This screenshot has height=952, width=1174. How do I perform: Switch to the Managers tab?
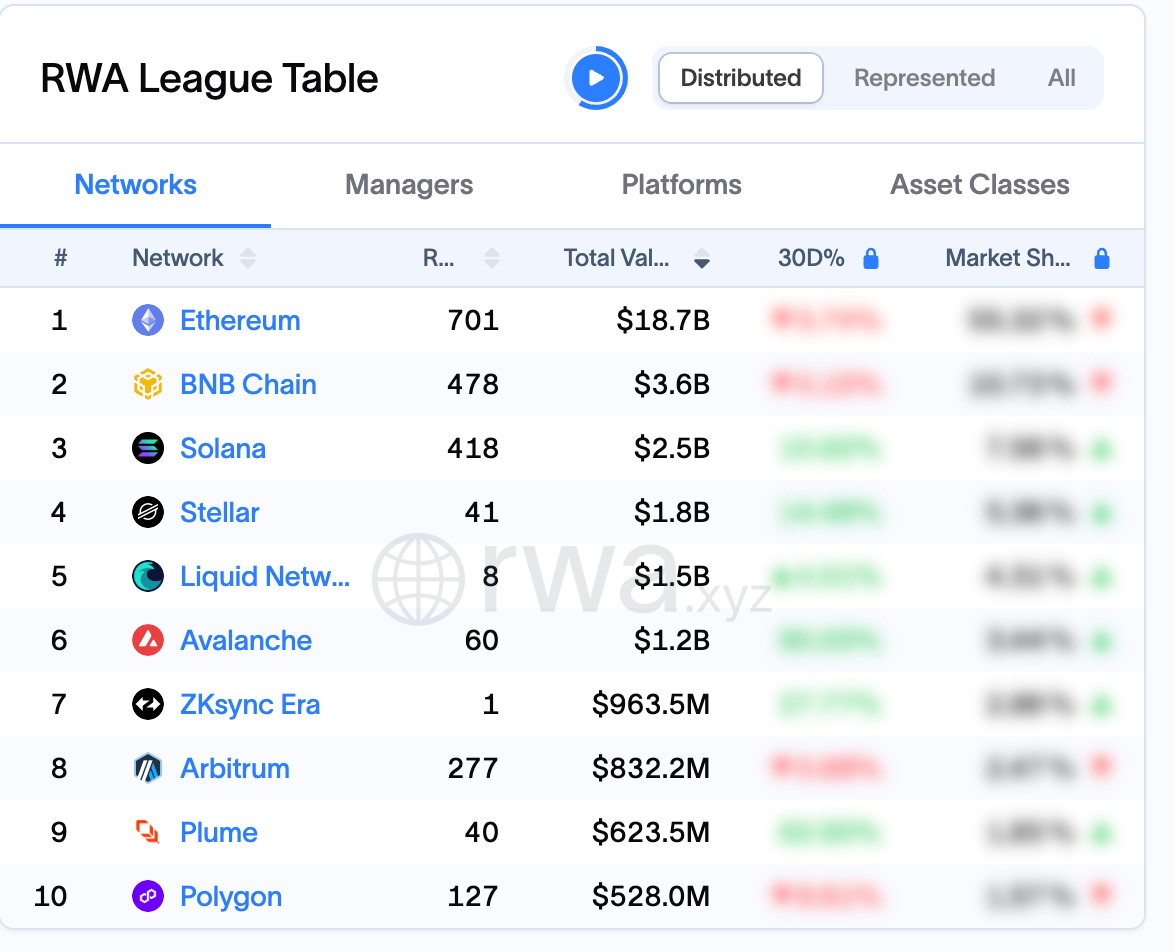(x=409, y=185)
